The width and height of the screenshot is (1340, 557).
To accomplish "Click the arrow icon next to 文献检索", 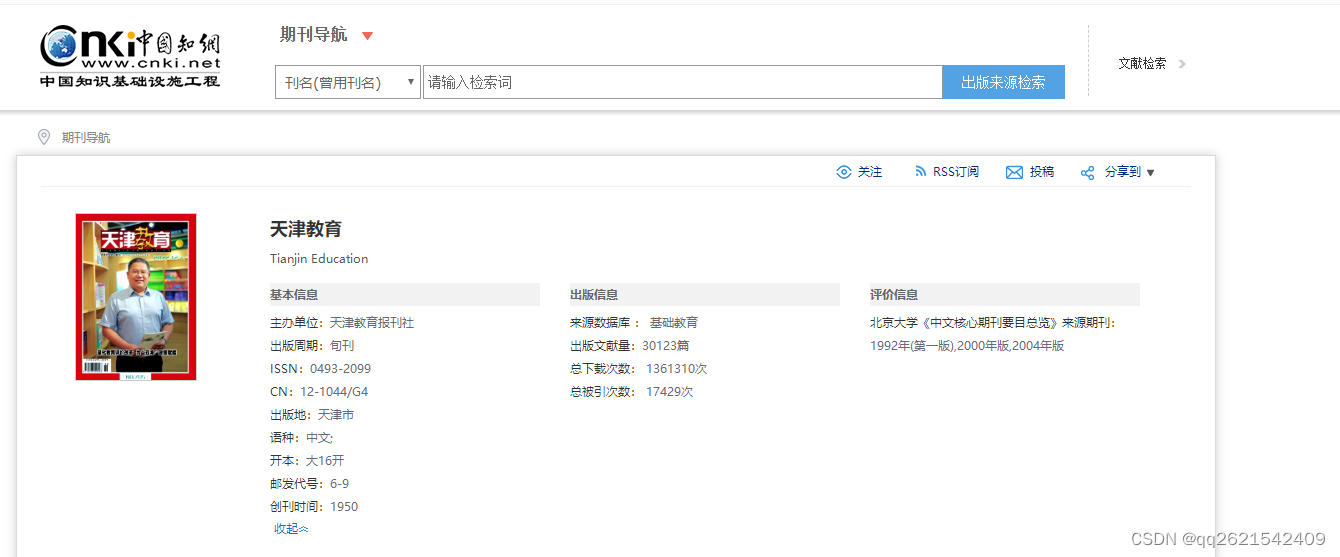I will [x=1182, y=64].
